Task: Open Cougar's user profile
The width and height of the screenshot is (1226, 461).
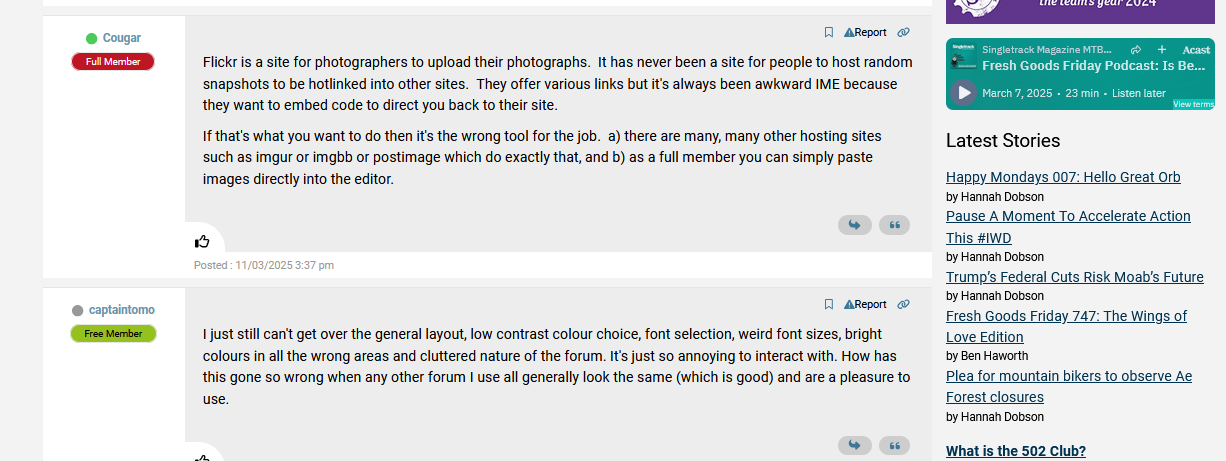Action: 121,38
